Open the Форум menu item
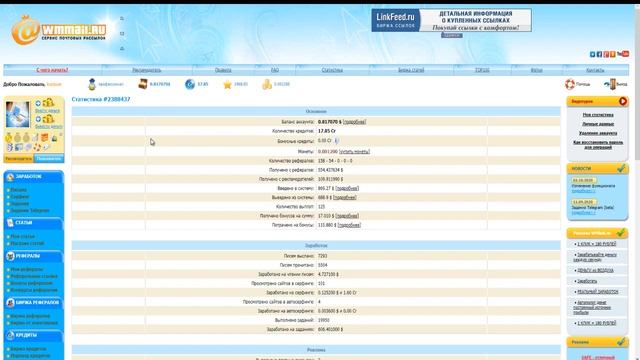This screenshot has width=640, height=360. (536, 70)
